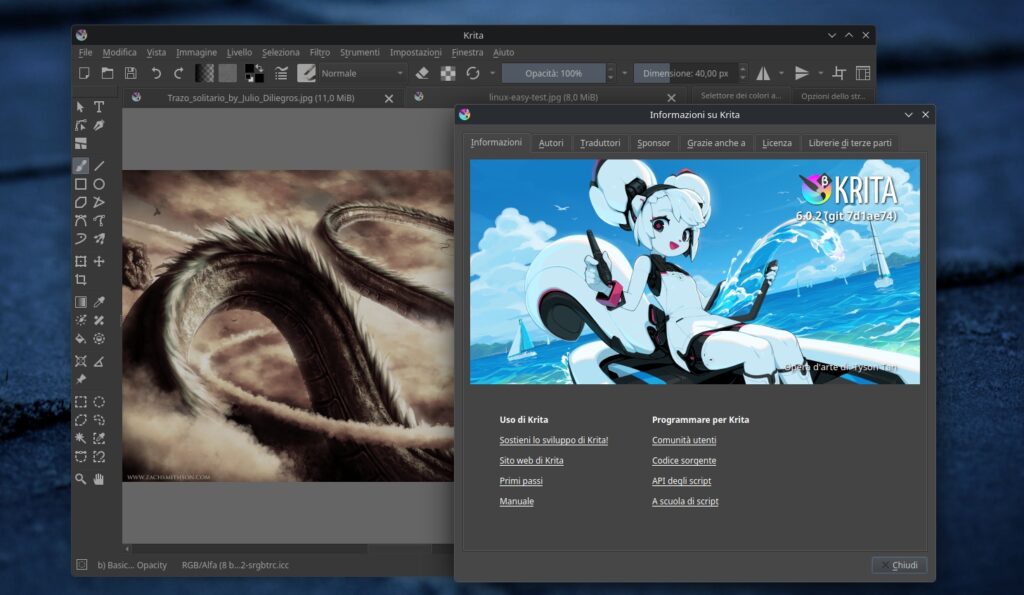The height and width of the screenshot is (595, 1024).
Task: Activate the Pan hand tool
Action: click(x=99, y=479)
